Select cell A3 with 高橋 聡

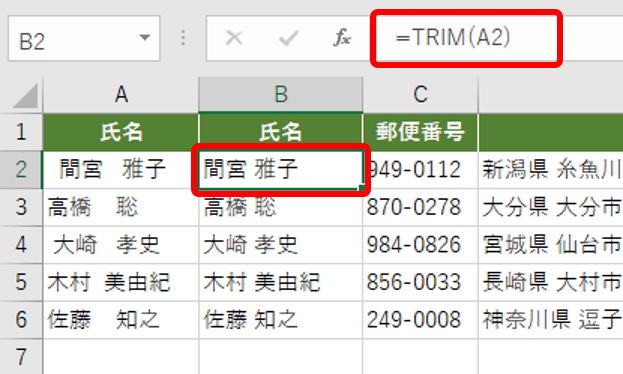click(121, 207)
